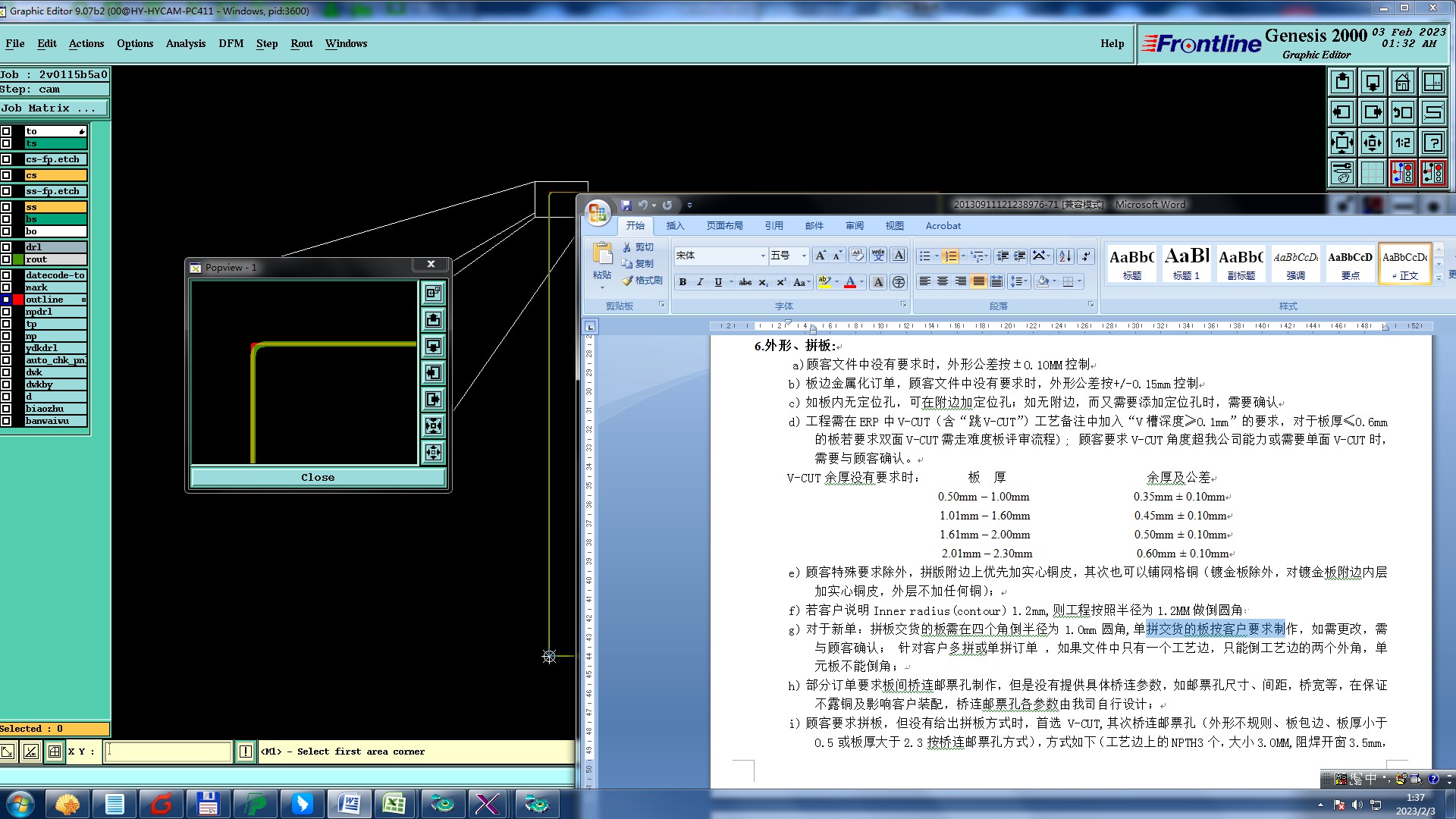The image size is (1456, 819).
Task: Click the pan left arrow icon
Action: [1341, 112]
